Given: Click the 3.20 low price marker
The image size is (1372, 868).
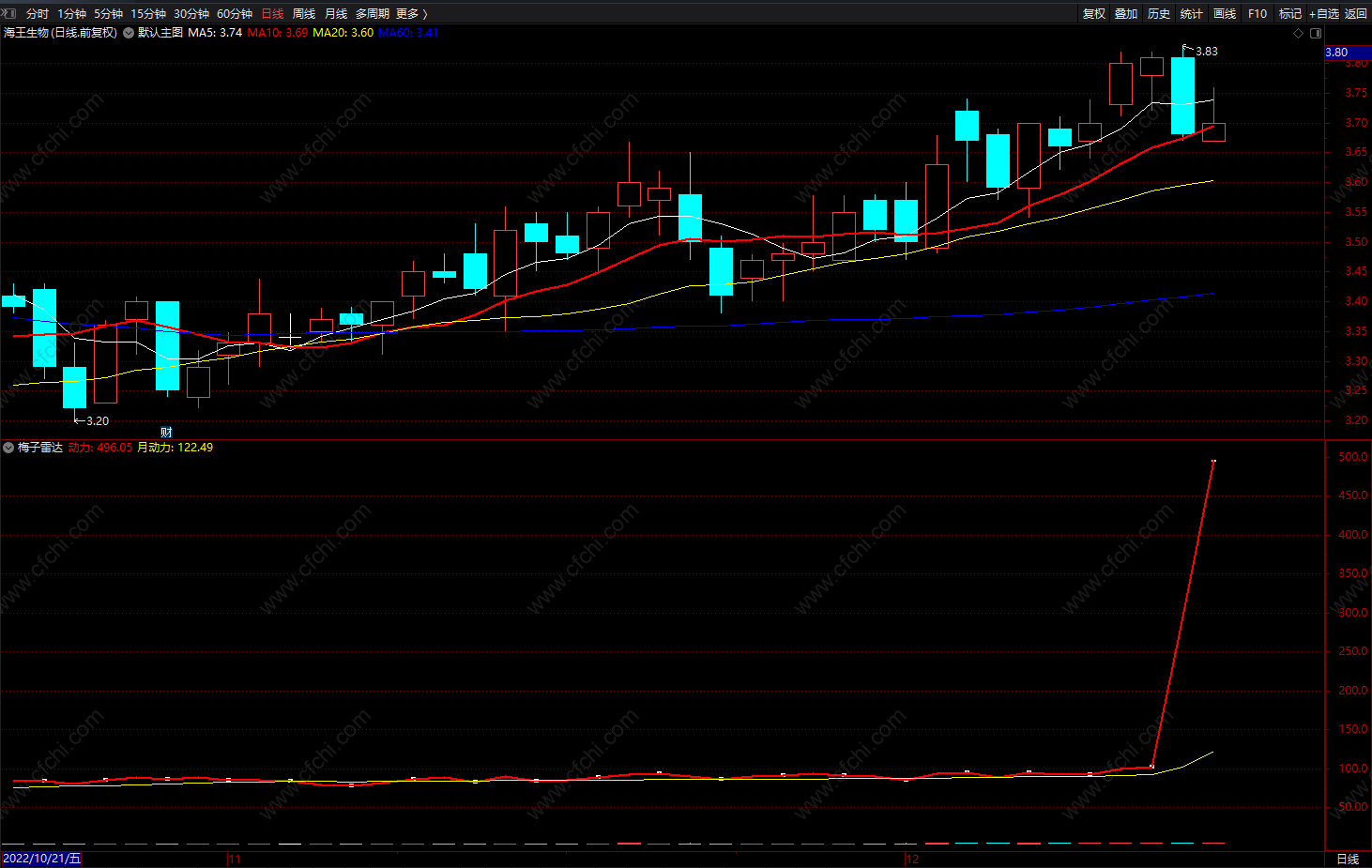Looking at the screenshot, I should [97, 421].
